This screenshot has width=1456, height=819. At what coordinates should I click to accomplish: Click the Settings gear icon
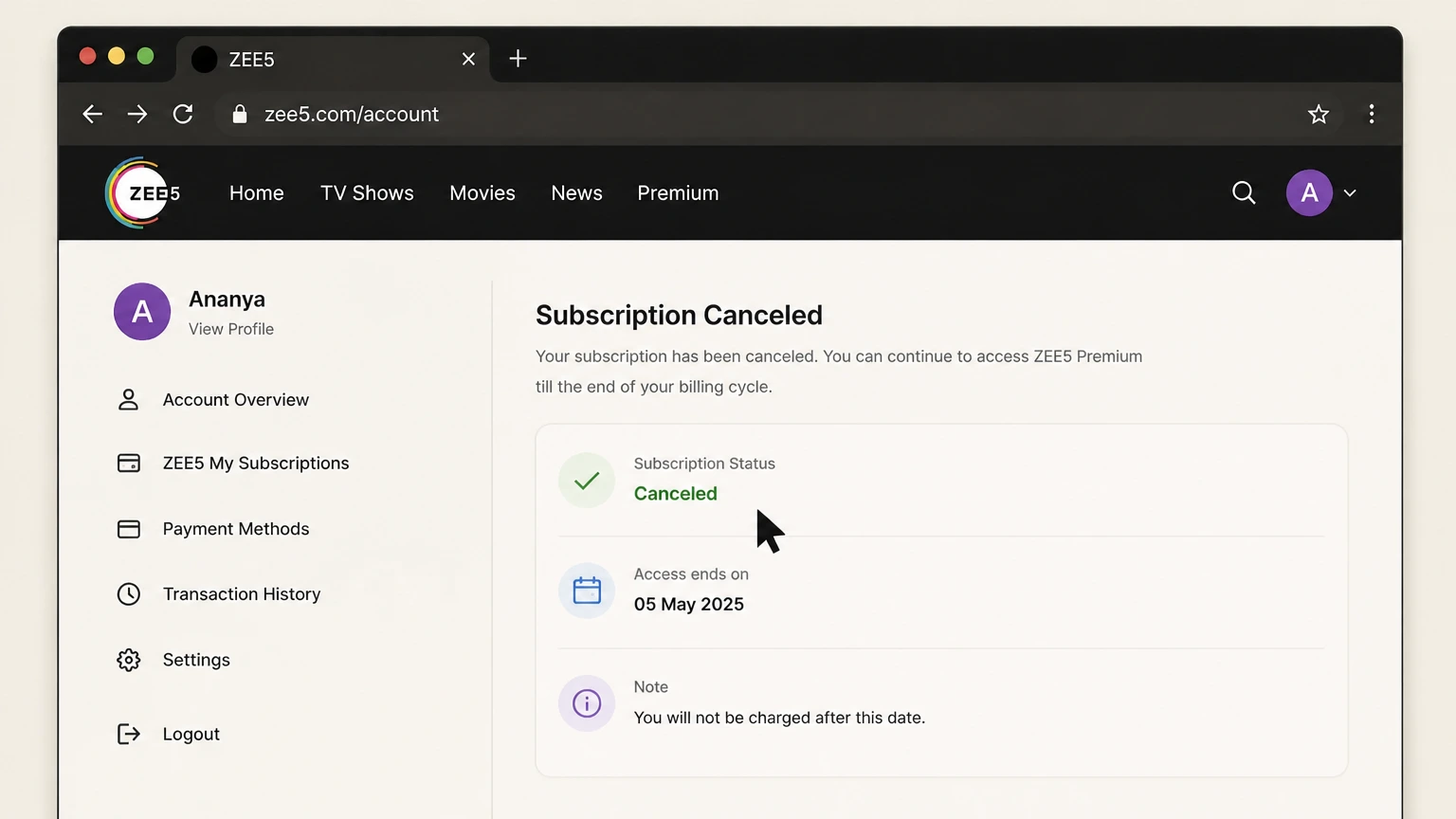point(128,660)
